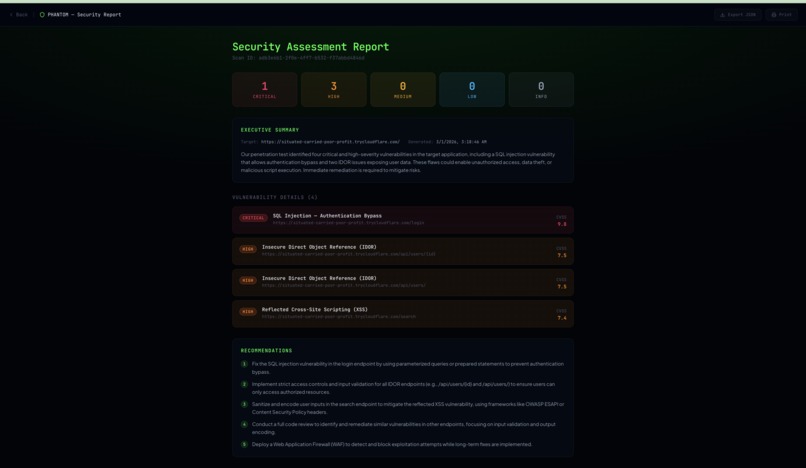
Task: Expand Reflected Cross-Site Scripting (XSS) row
Action: (x=403, y=314)
